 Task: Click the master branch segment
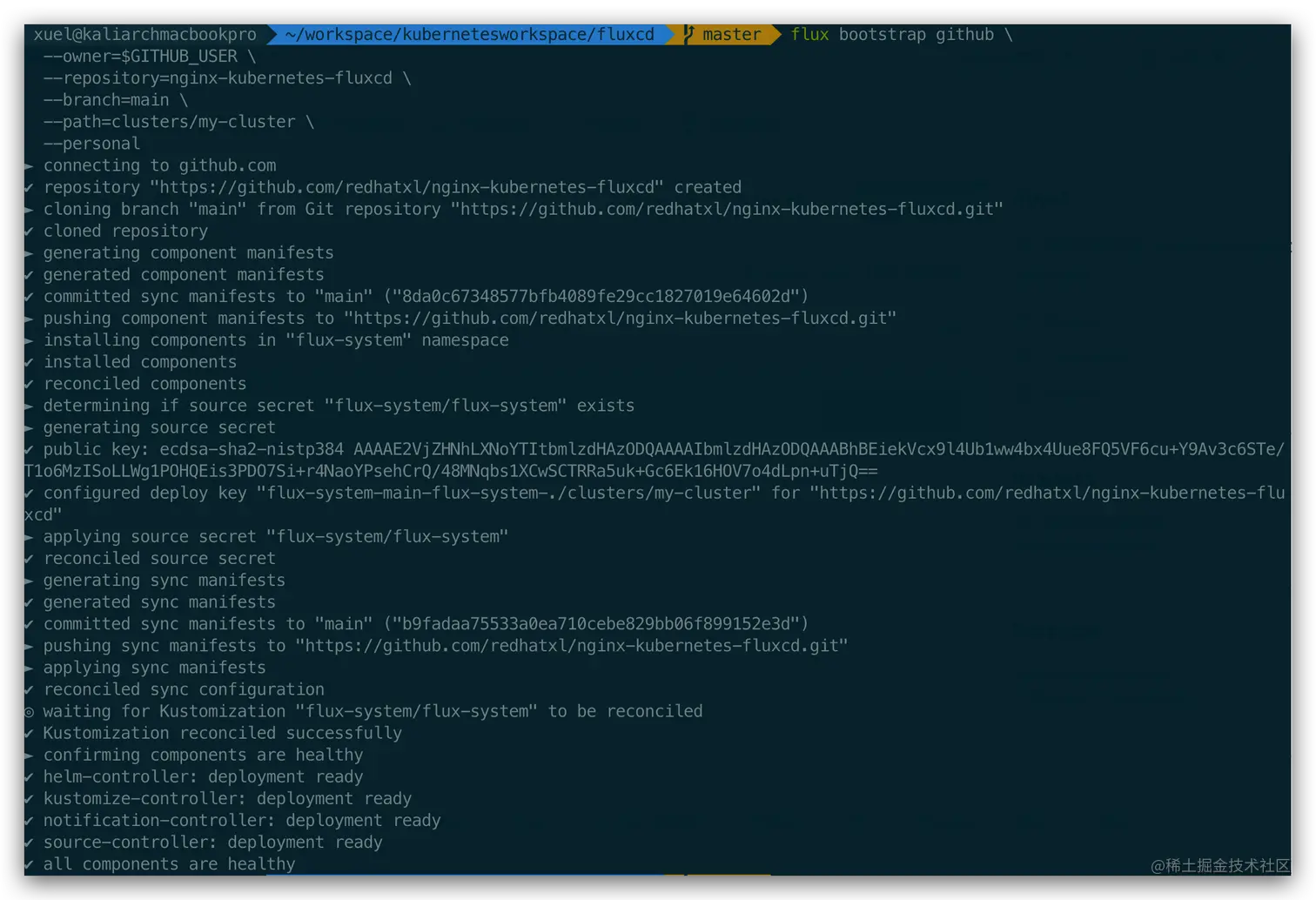coord(731,35)
